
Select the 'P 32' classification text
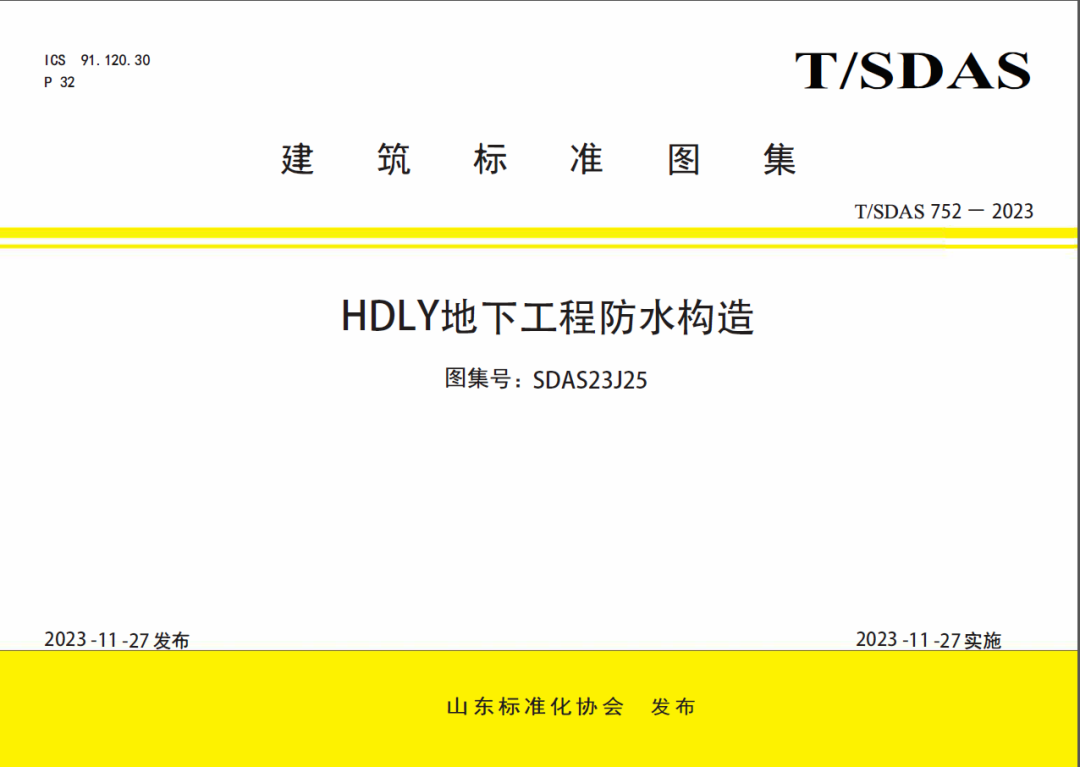pyautogui.click(x=59, y=82)
